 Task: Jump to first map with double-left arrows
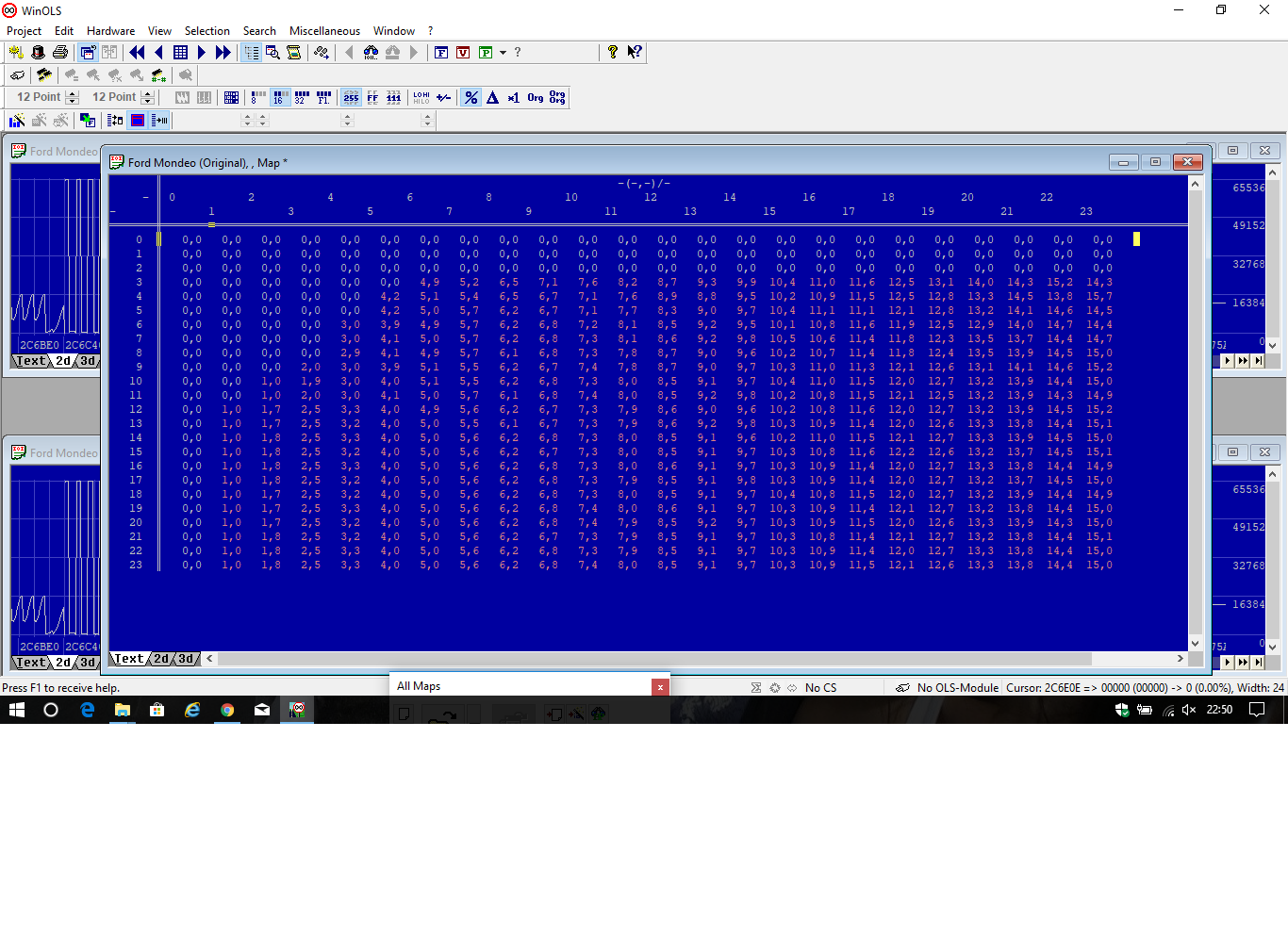(137, 52)
